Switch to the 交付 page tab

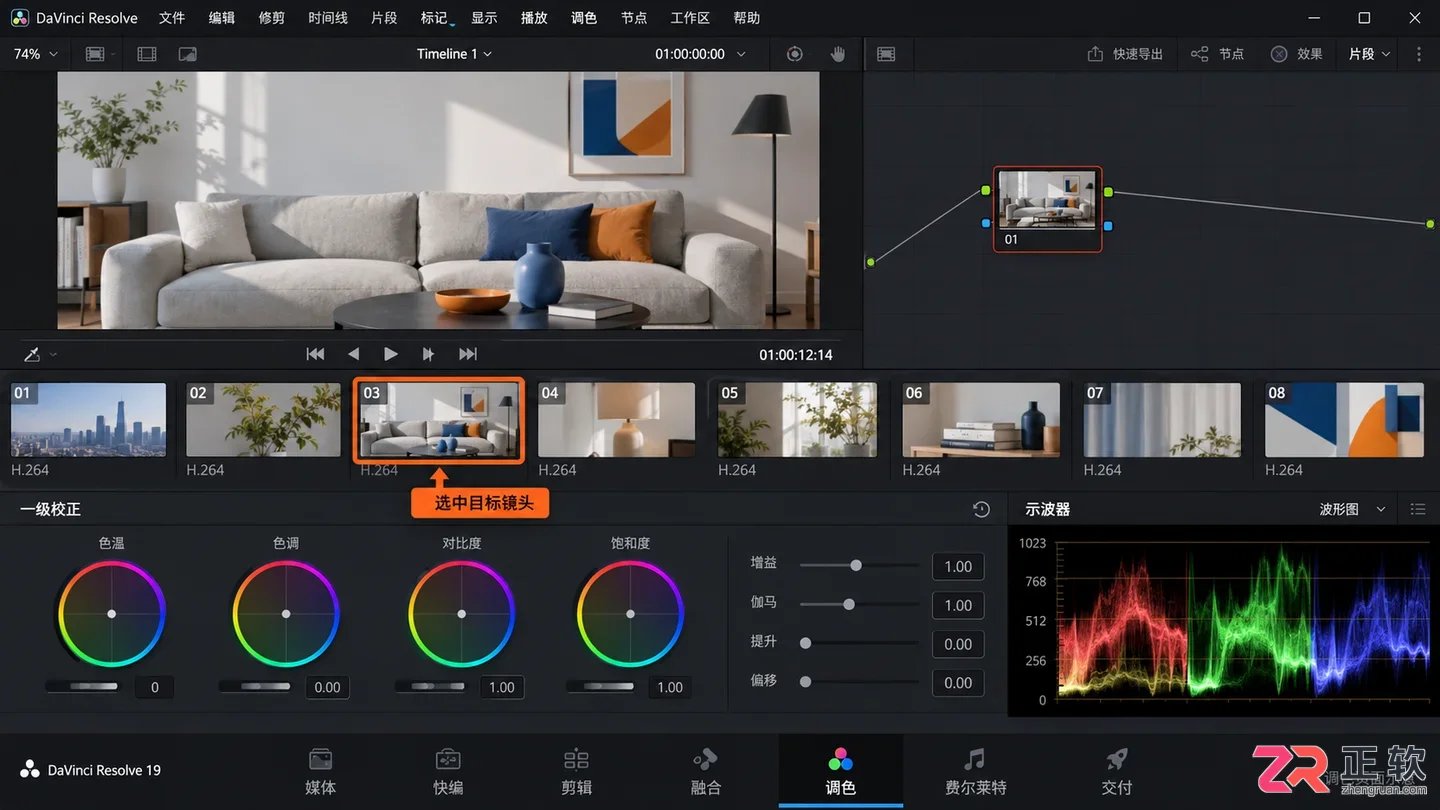click(x=1117, y=772)
